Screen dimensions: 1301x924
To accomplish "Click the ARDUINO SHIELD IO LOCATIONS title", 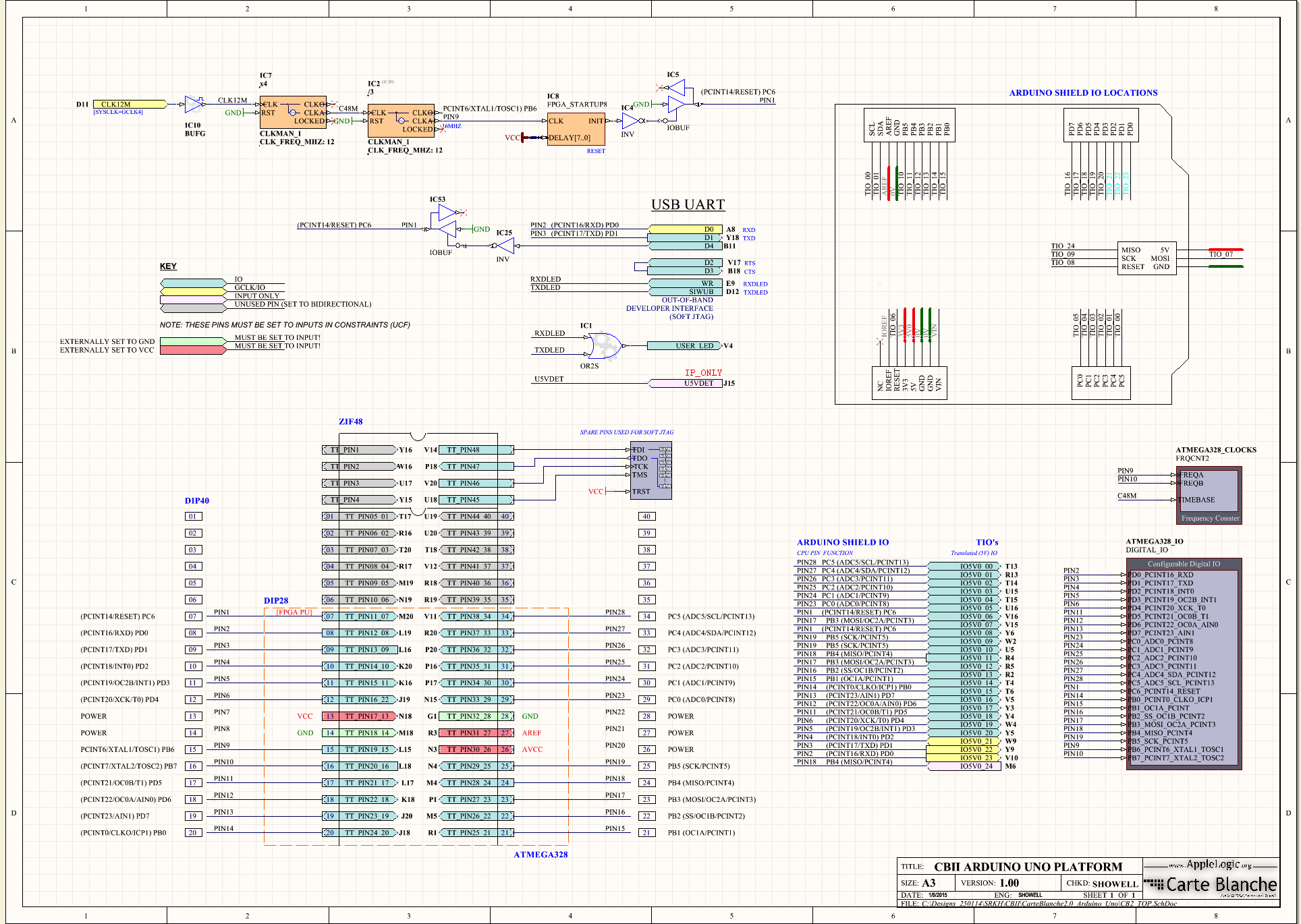I will click(x=1083, y=93).
